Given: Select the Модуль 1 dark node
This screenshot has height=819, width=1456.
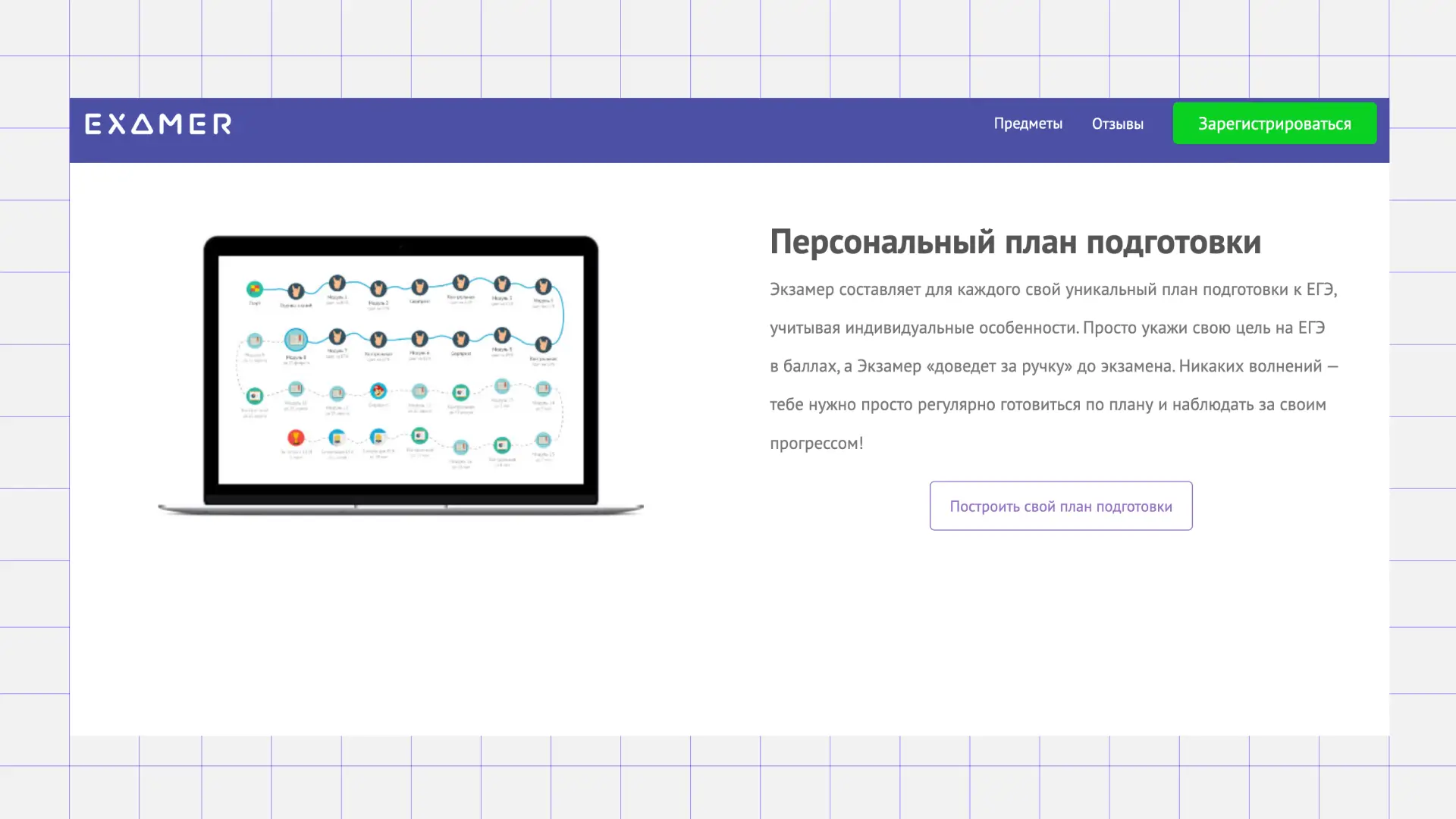Looking at the screenshot, I should point(337,282).
